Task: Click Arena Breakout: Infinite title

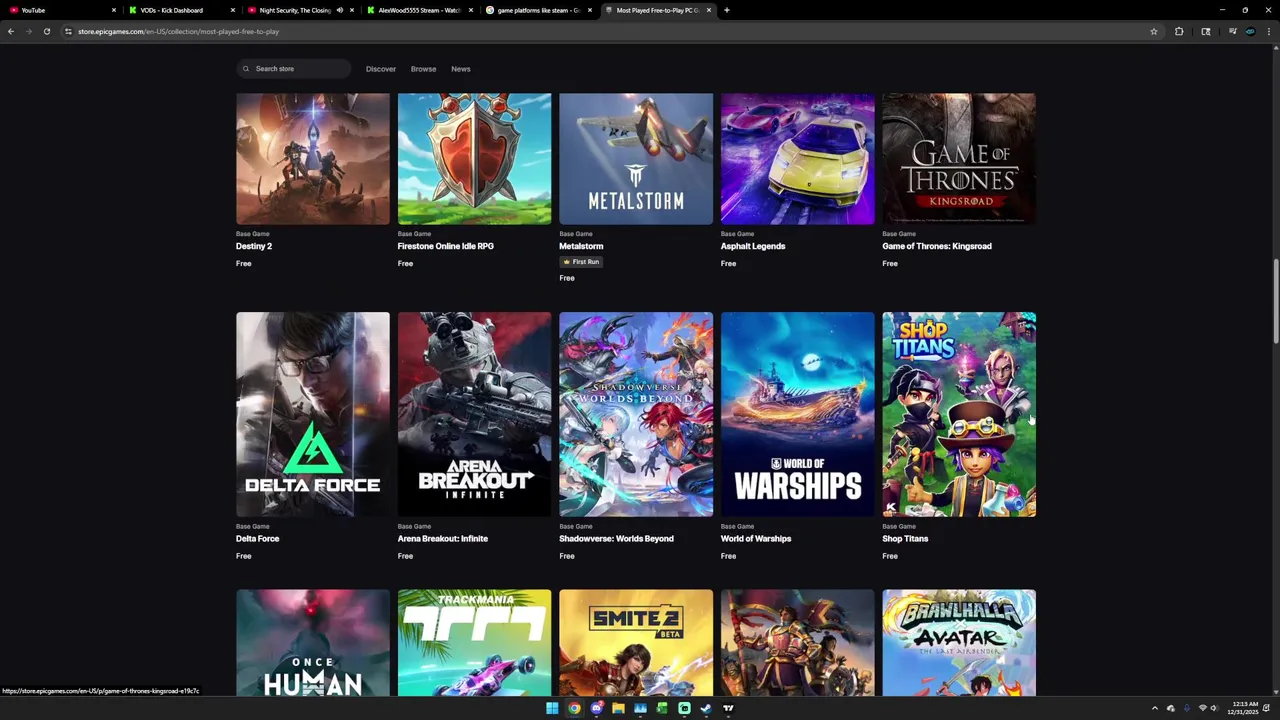Action: pyautogui.click(x=443, y=538)
